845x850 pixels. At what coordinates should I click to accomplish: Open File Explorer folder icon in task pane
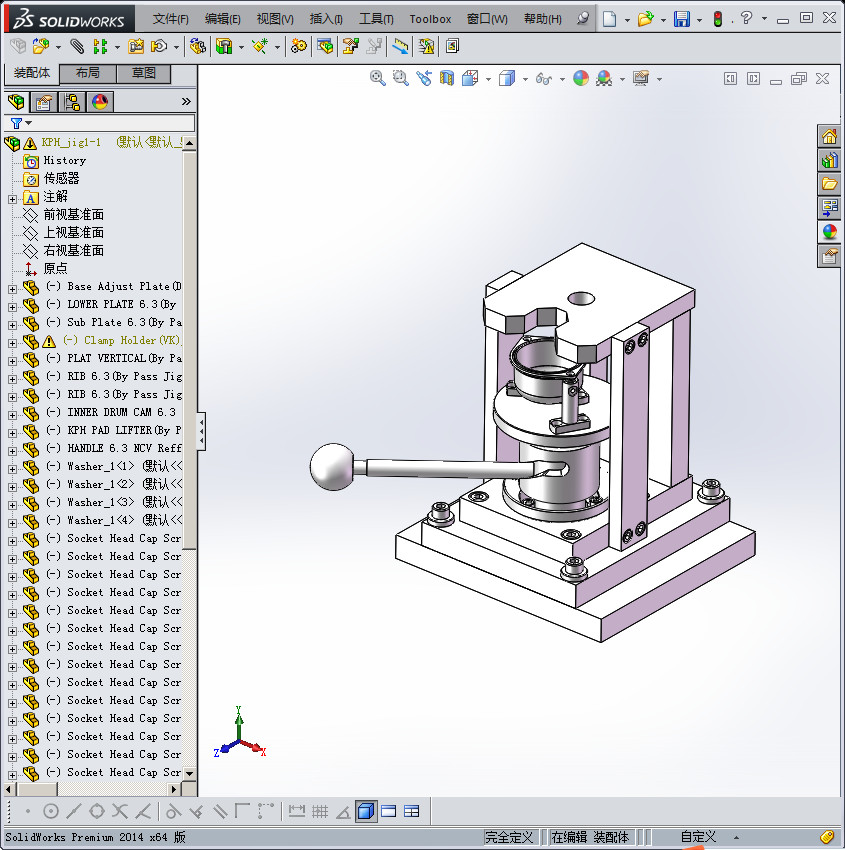point(829,184)
